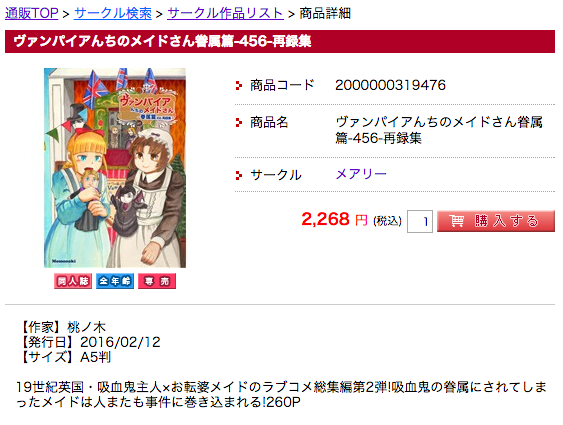Image resolution: width=563 pixels, height=425 pixels.
Task: Click the 全年齢 age rating badge
Action: click(x=115, y=281)
